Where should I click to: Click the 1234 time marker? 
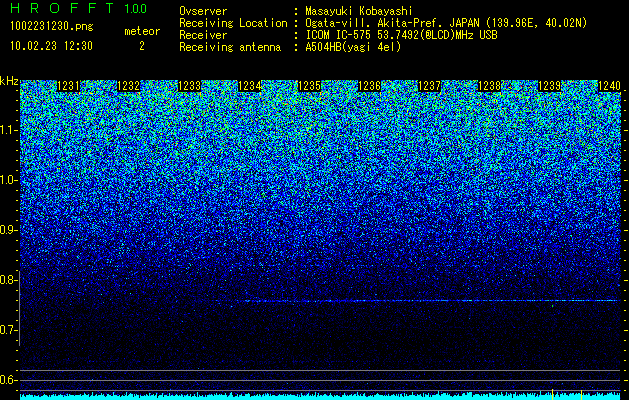pos(250,86)
